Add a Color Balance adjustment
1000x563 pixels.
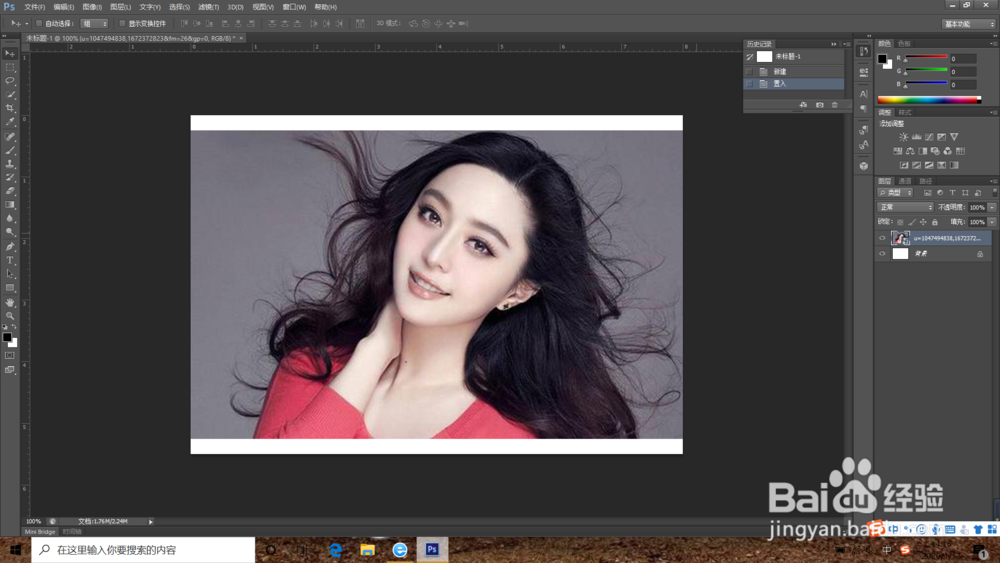click(910, 151)
